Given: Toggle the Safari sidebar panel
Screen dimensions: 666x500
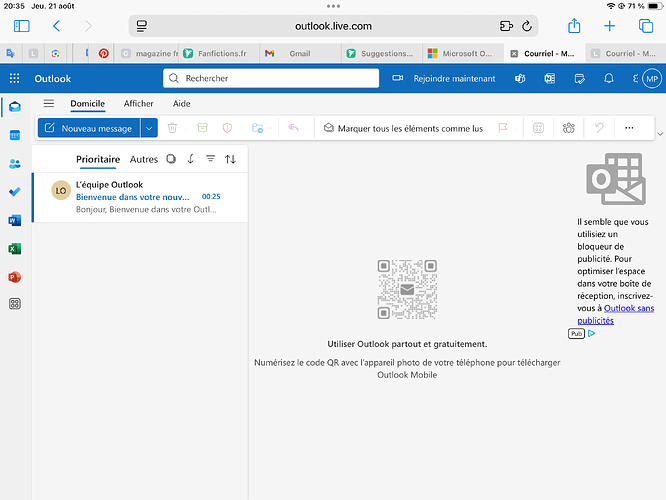Looking at the screenshot, I should tap(21, 26).
